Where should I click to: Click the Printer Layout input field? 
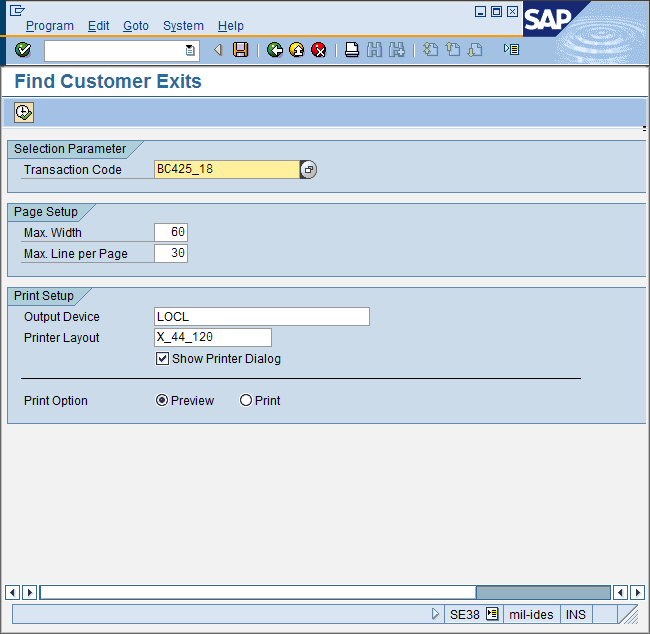click(213, 338)
